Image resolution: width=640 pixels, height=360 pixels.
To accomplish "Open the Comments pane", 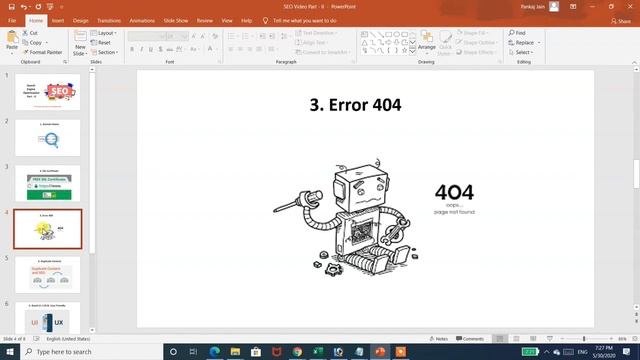I will coord(470,339).
